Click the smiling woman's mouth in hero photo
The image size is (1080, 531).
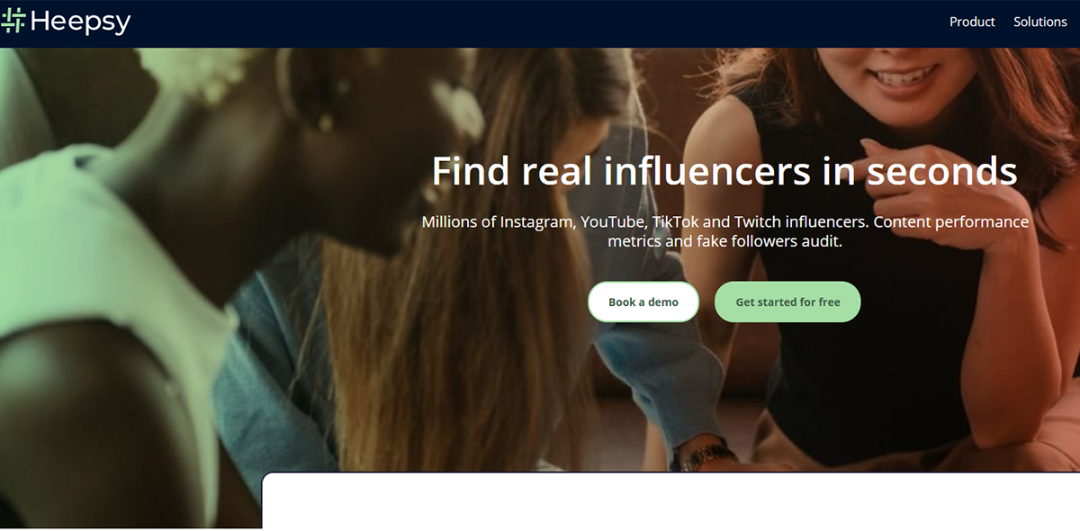pyautogui.click(x=904, y=74)
